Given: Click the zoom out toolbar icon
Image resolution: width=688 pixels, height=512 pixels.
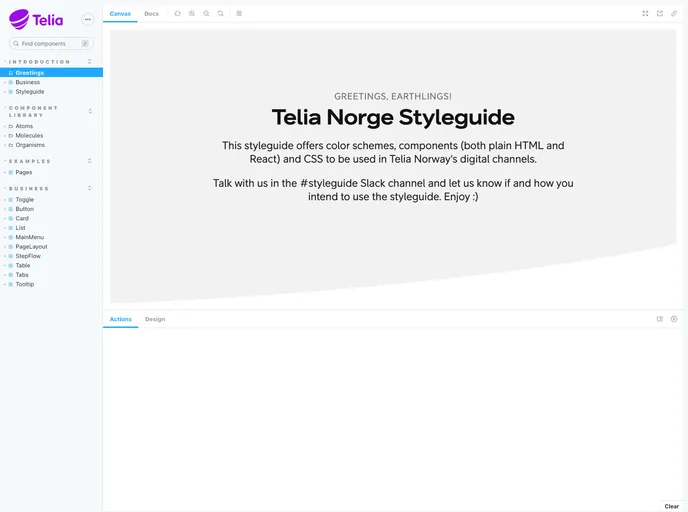Looking at the screenshot, I should tap(206, 14).
